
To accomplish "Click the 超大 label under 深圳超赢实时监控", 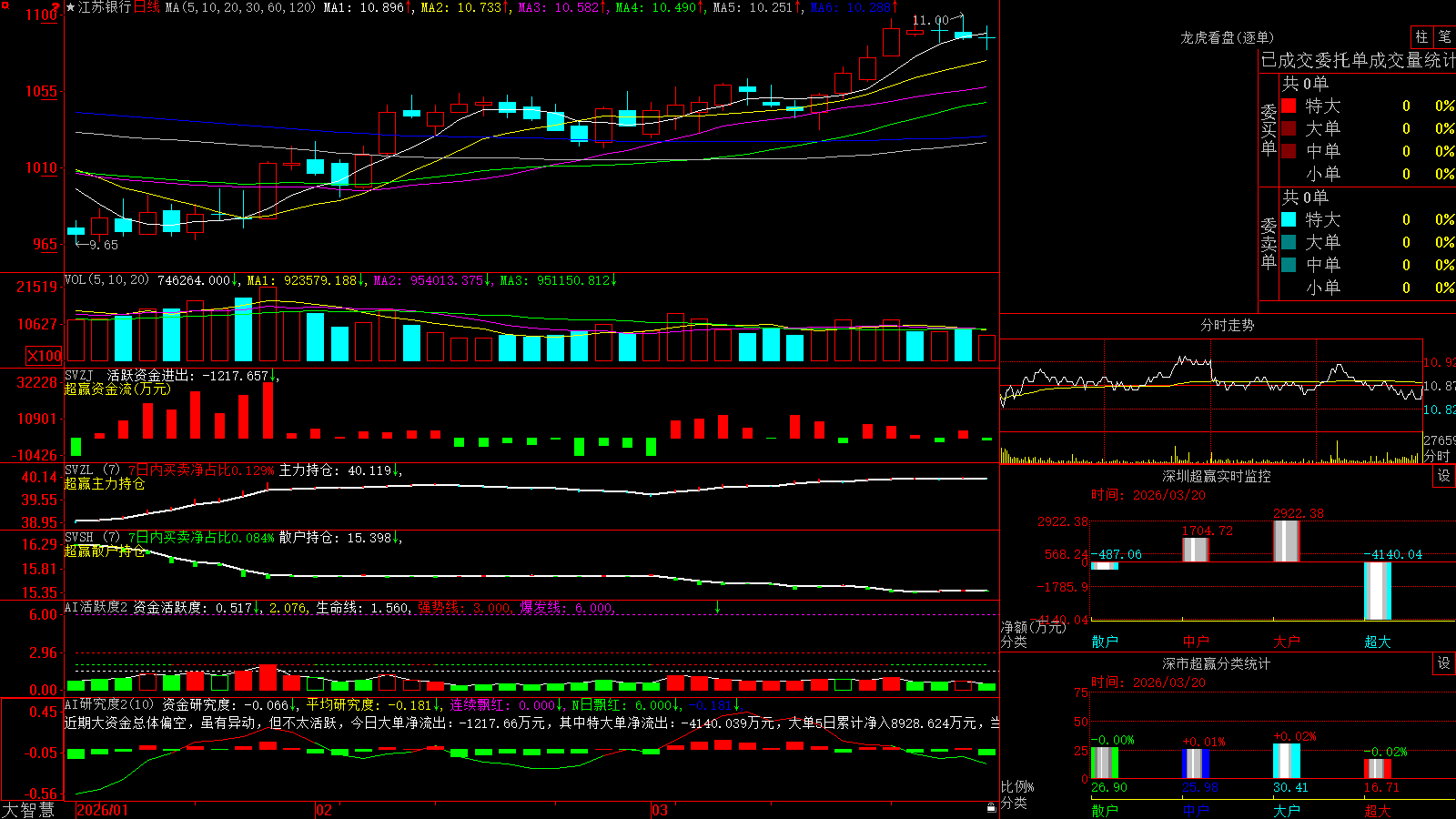I will (1378, 642).
